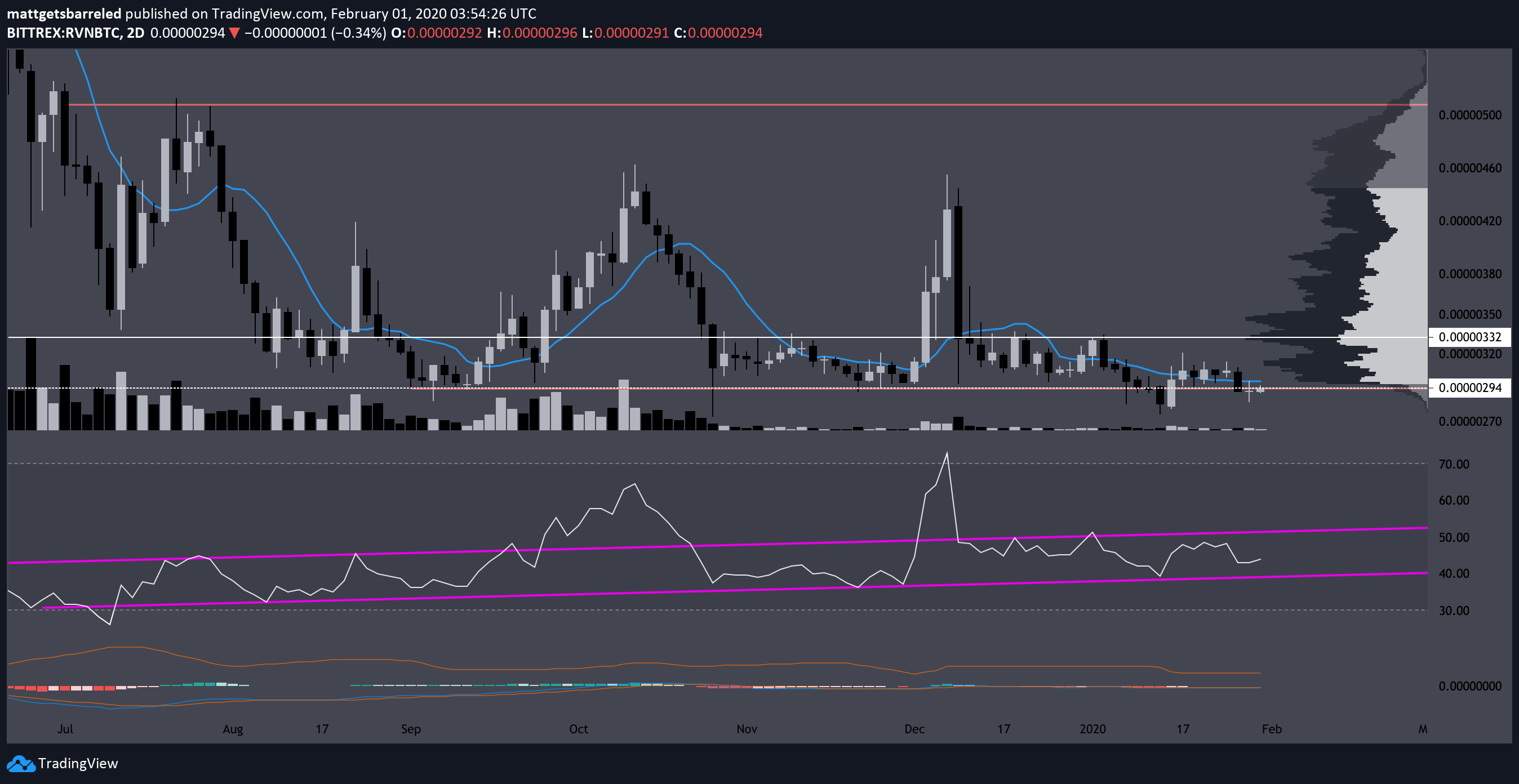The height and width of the screenshot is (784, 1519).
Task: Click the Oct label on time axis
Action: pos(579,729)
